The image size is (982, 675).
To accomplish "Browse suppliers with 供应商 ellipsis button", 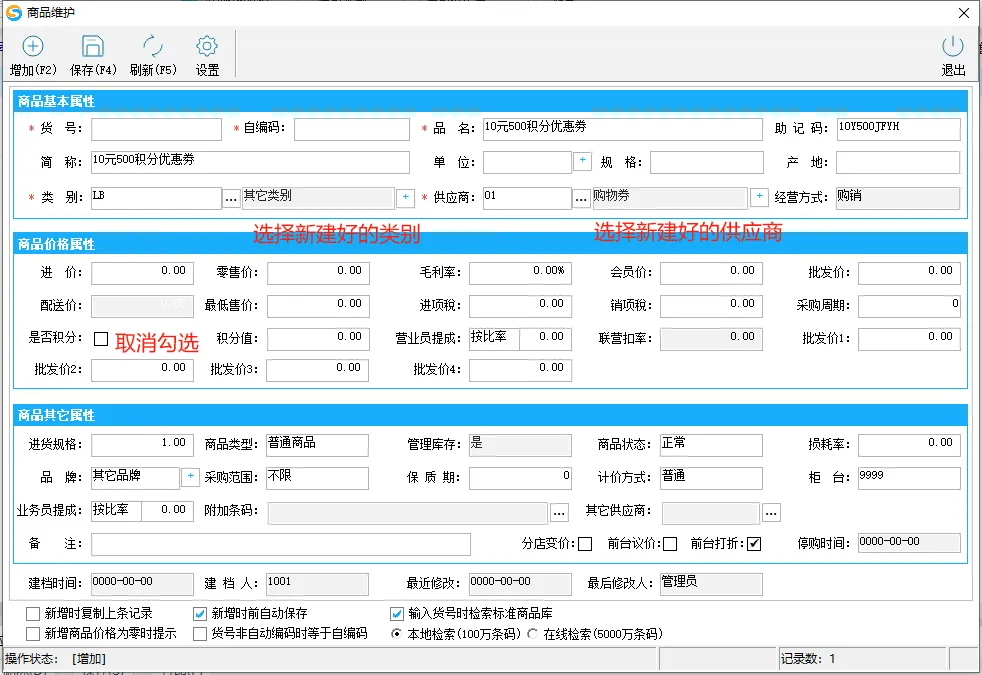I will [581, 198].
